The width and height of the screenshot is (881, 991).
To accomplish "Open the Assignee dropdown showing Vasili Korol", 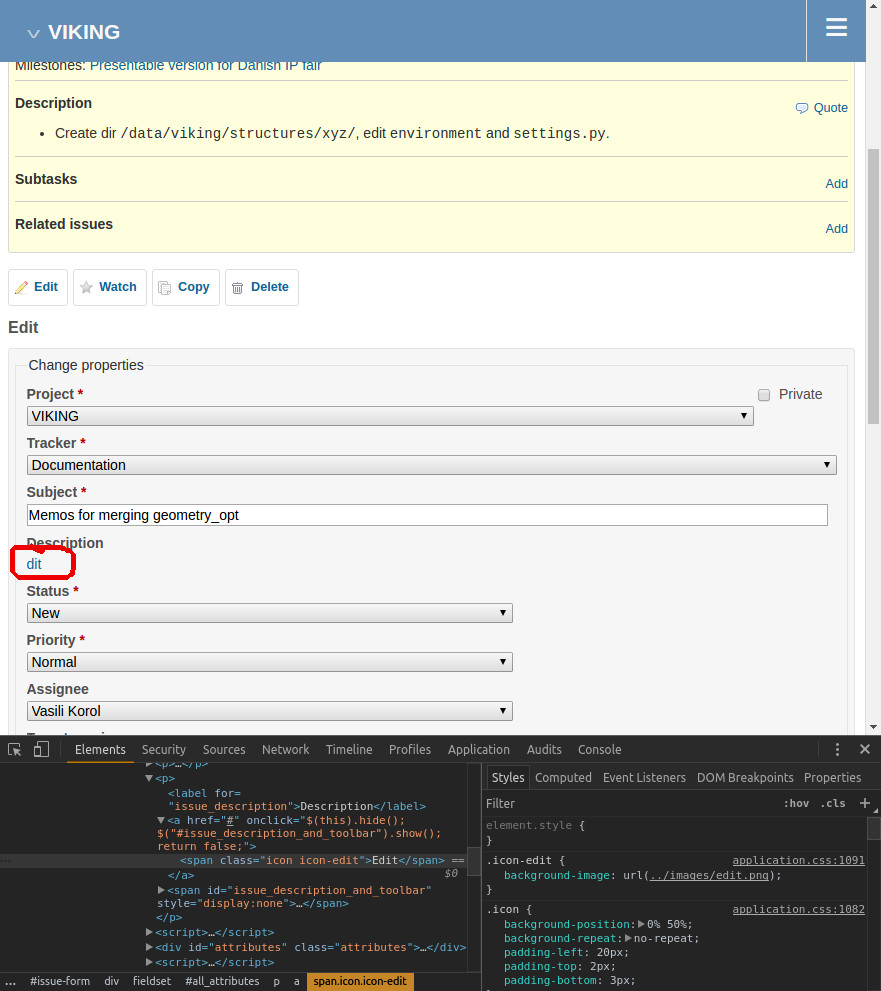I will tap(270, 711).
